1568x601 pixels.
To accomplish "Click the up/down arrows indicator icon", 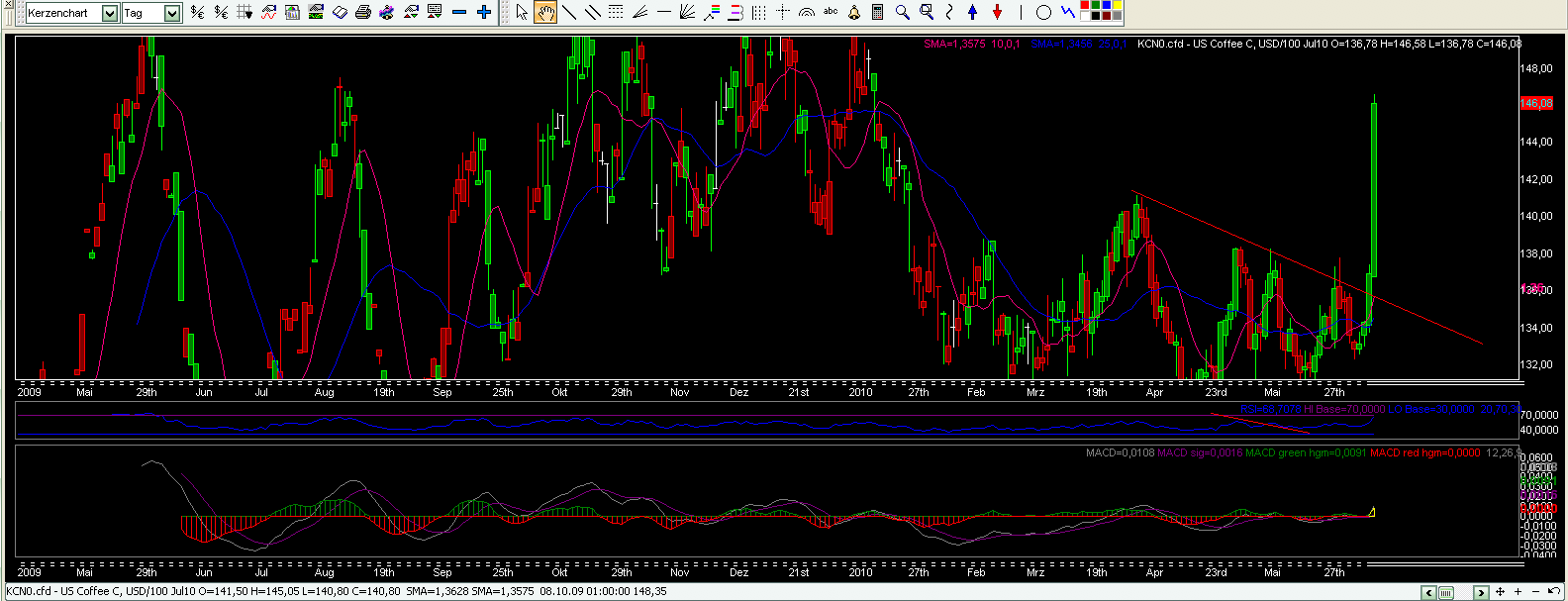I will pos(411,12).
